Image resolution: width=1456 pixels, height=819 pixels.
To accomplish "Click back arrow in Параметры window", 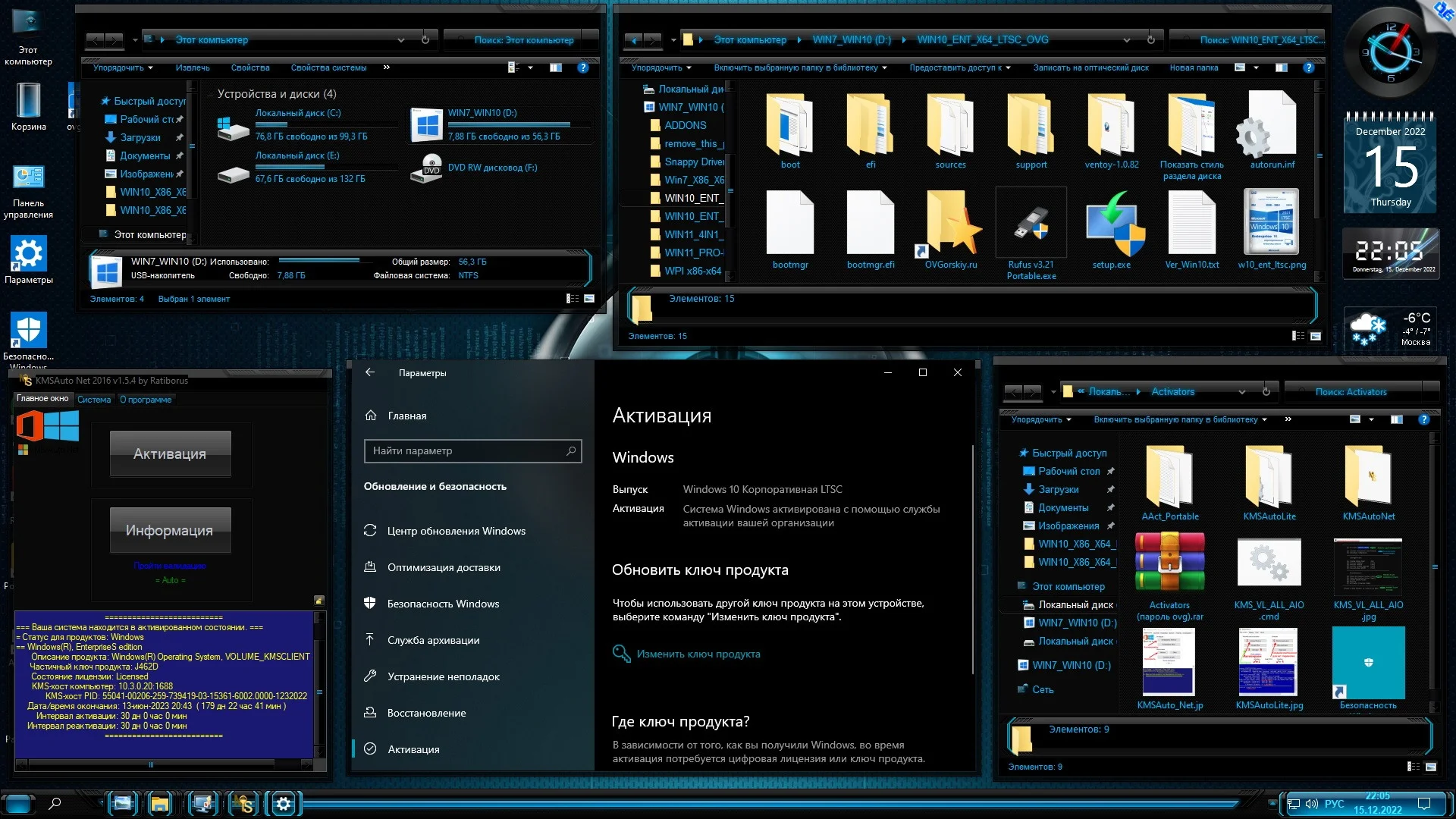I will click(370, 372).
